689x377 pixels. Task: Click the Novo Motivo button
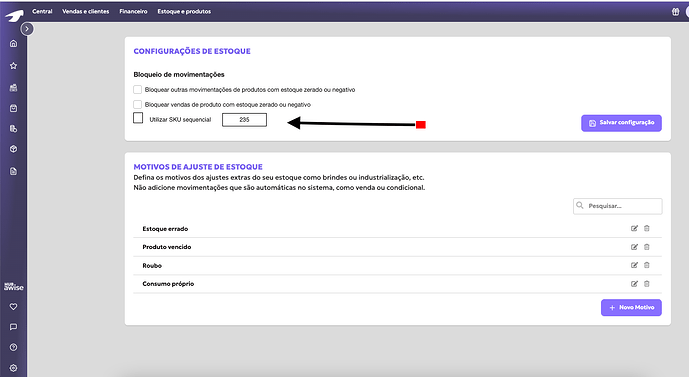(x=631, y=308)
